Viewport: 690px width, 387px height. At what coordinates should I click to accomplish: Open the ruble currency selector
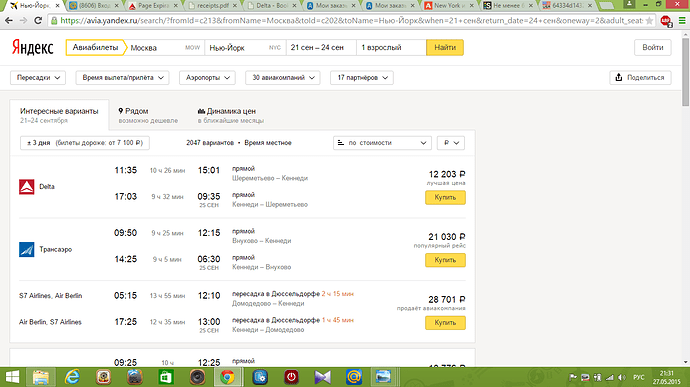click(x=451, y=143)
